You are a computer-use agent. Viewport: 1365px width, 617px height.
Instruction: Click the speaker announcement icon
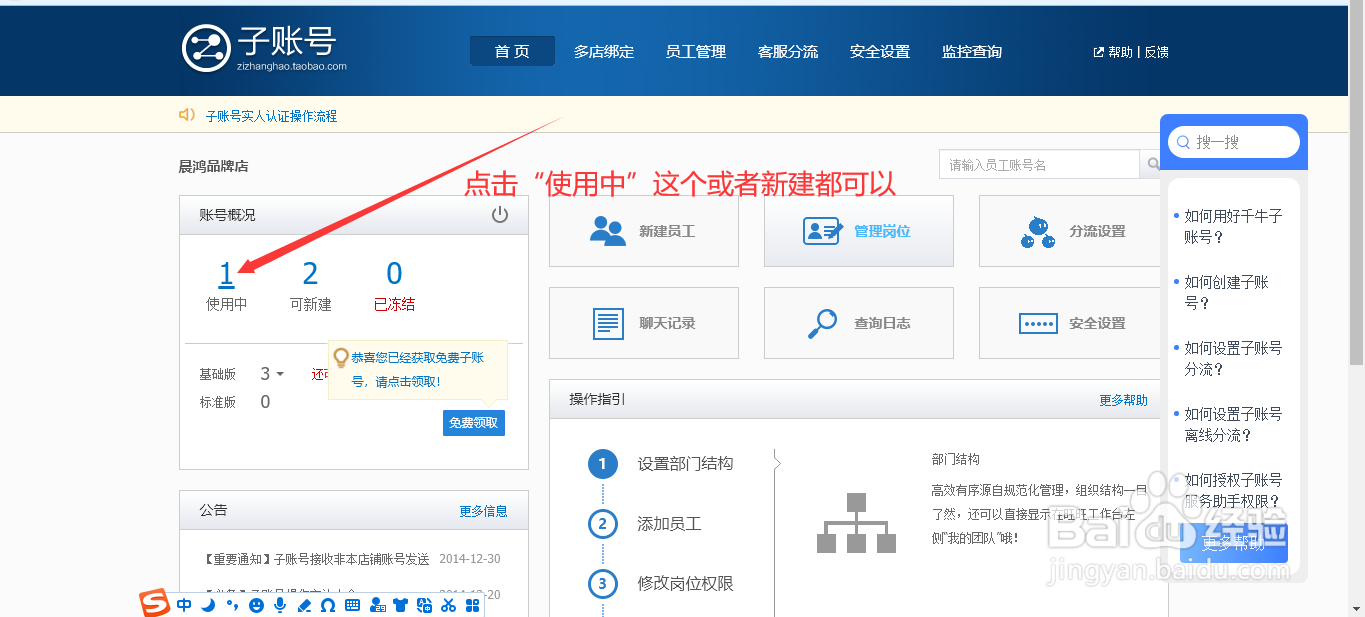[x=187, y=115]
